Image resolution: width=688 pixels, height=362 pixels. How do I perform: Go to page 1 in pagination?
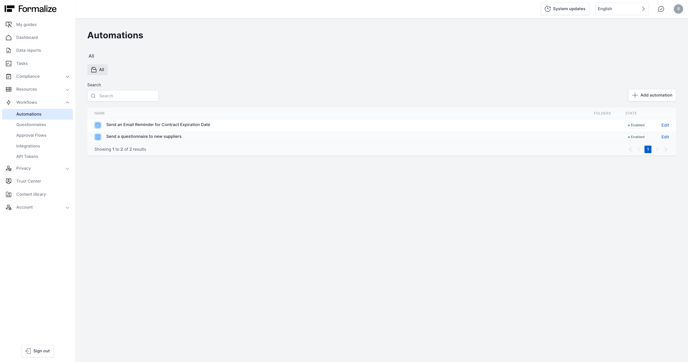[648, 150]
